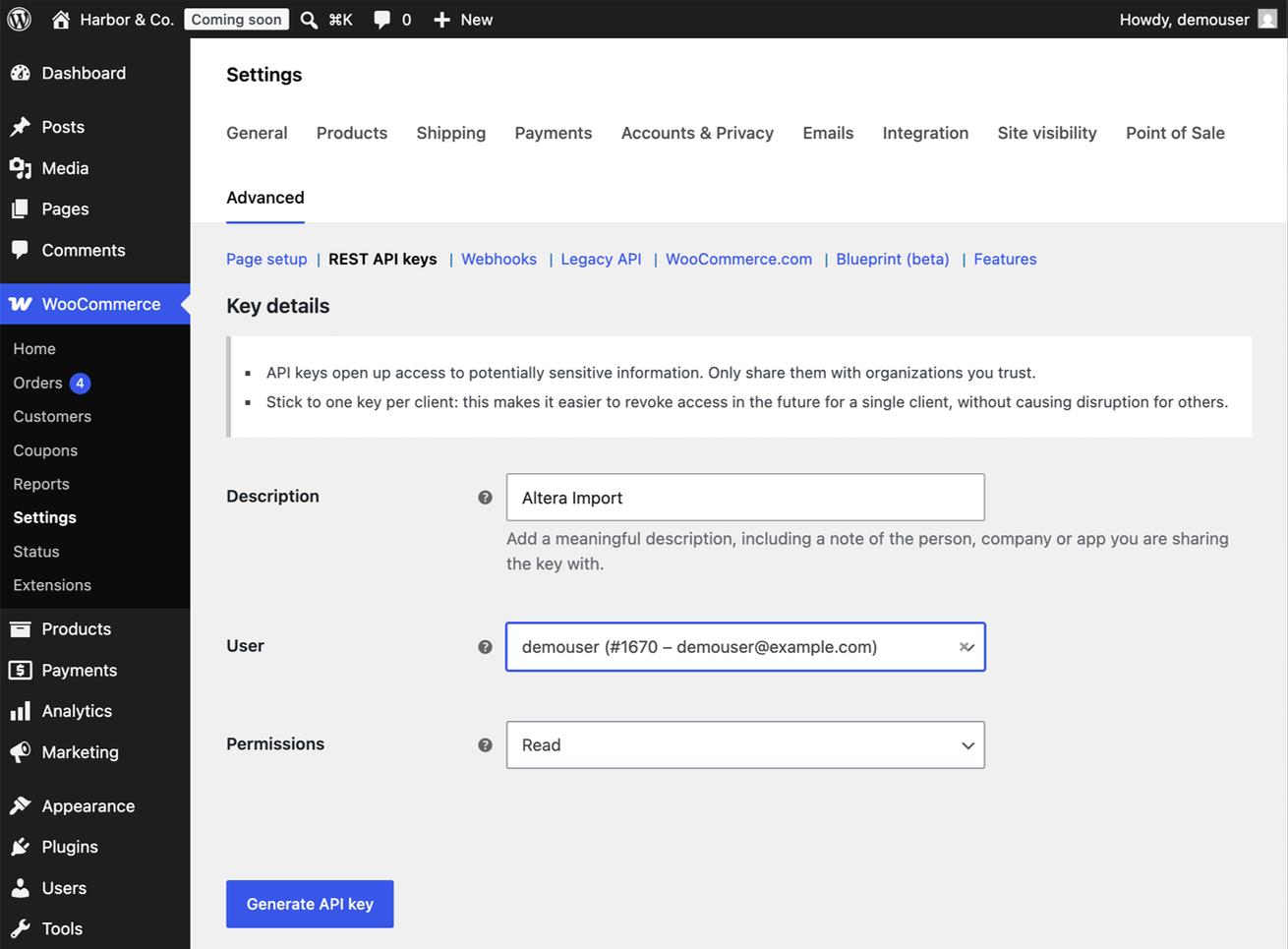Open the comments bubble in the admin bar
The image size is (1288, 949).
point(381,20)
